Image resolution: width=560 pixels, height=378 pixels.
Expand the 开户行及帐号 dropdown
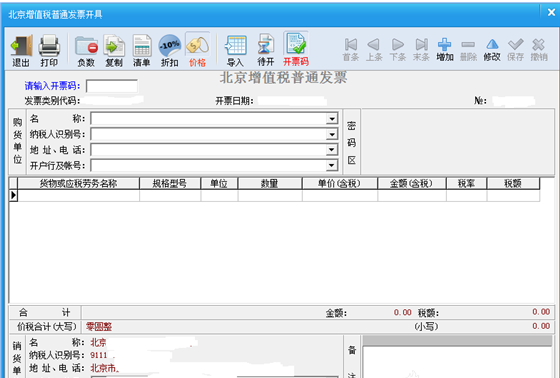[332, 165]
